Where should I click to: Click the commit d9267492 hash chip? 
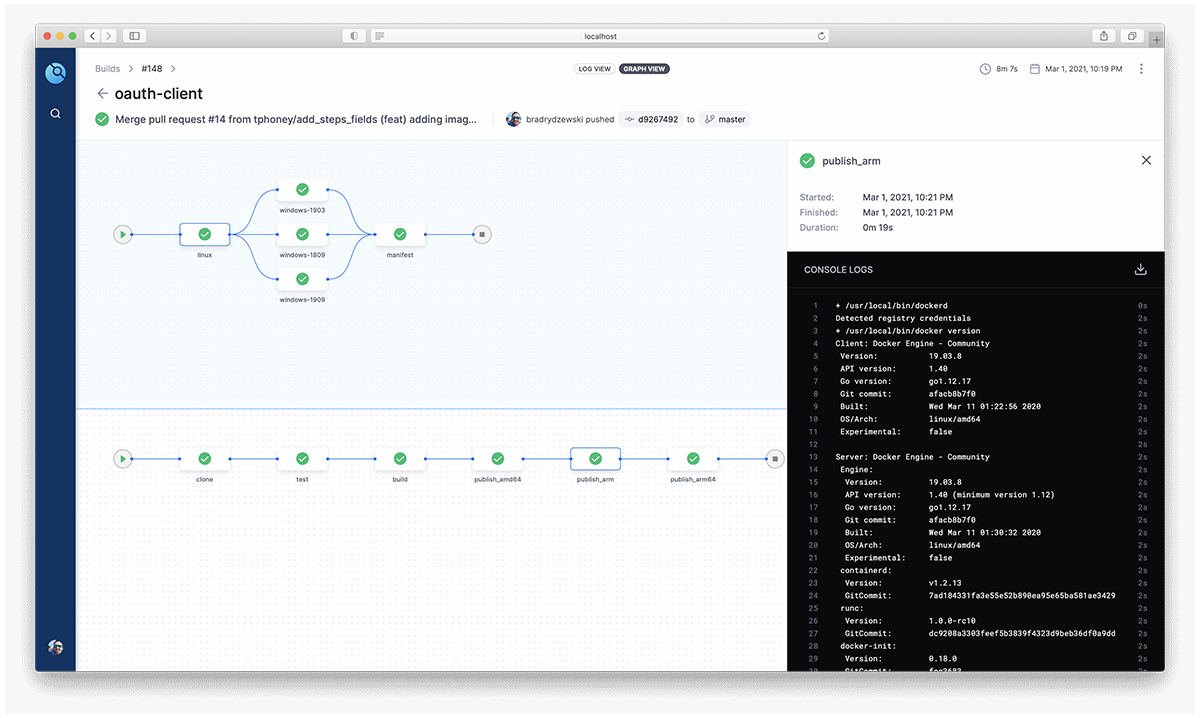651,119
